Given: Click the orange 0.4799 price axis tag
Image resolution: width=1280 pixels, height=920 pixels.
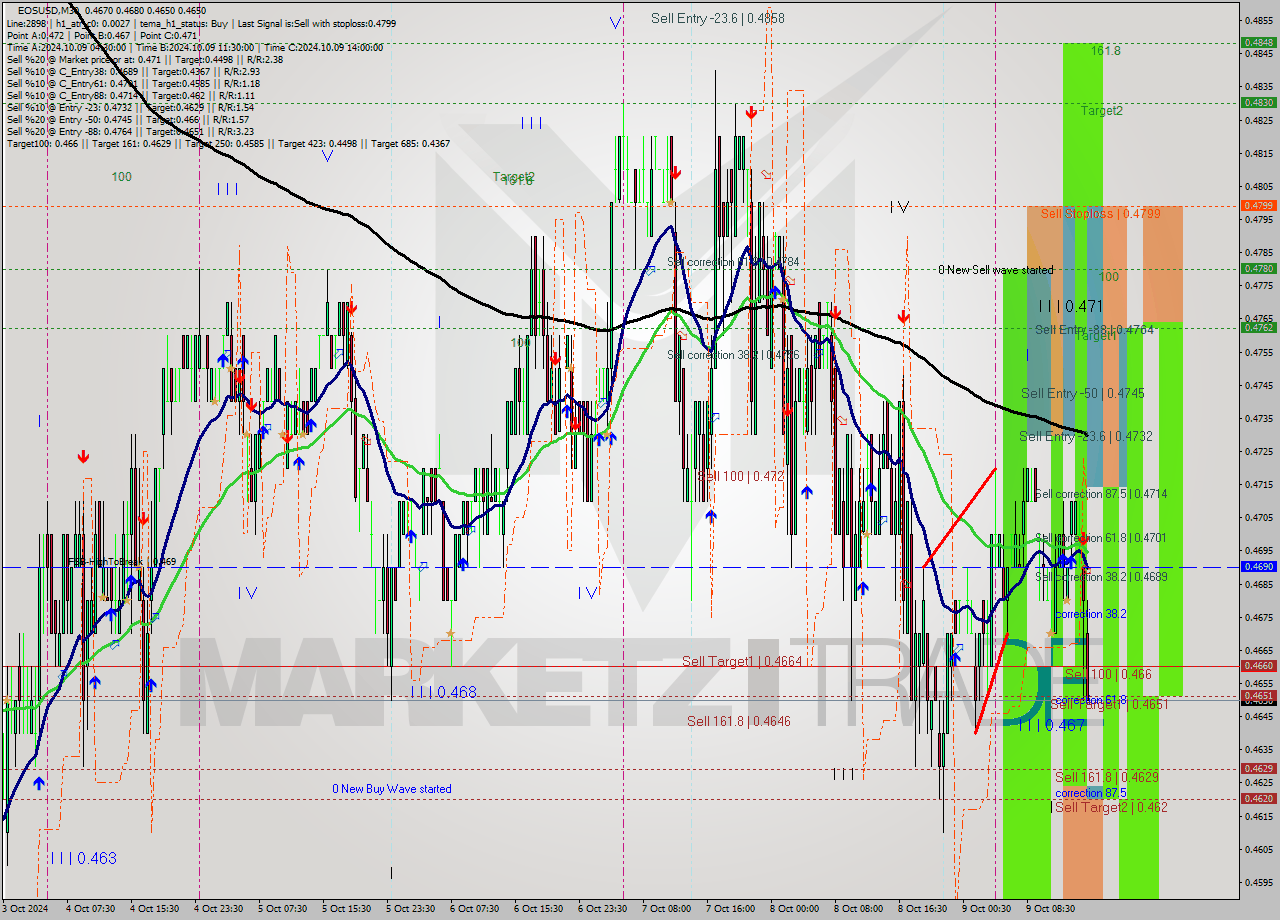Looking at the screenshot, I should click(1258, 205).
